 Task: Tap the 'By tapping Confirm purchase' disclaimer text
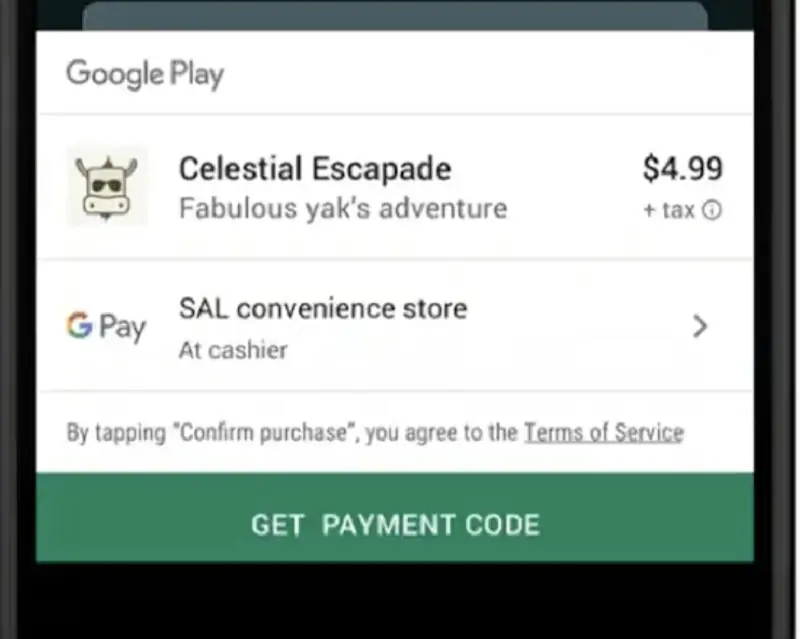click(375, 433)
